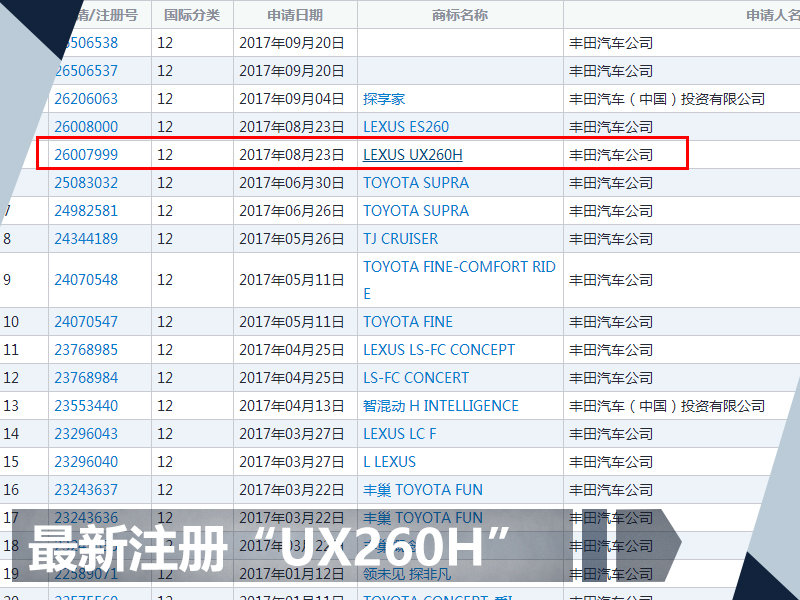Open 丰巢 TOYOTA FUN in row 16

tap(423, 490)
